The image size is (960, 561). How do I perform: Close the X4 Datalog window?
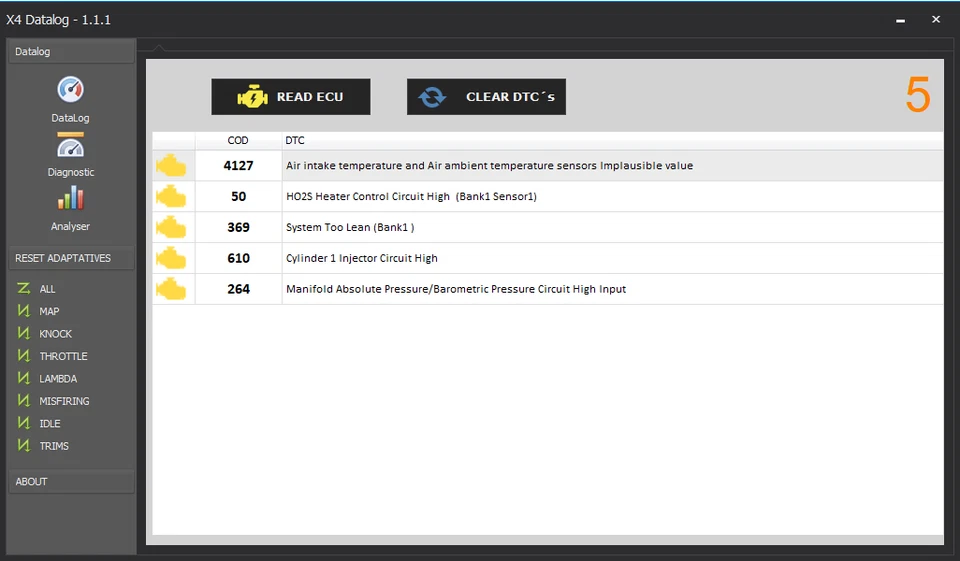tap(936, 20)
